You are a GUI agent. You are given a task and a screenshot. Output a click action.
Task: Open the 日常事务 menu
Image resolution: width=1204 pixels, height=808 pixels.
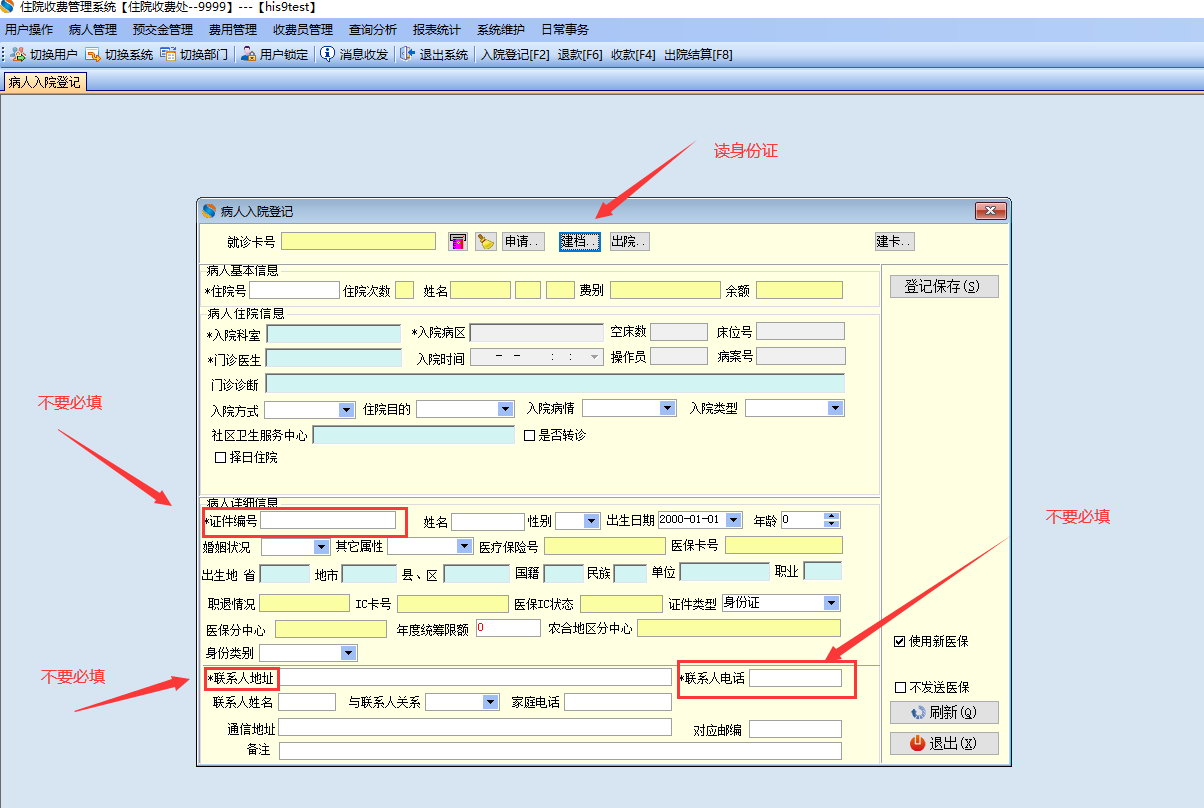coord(565,30)
